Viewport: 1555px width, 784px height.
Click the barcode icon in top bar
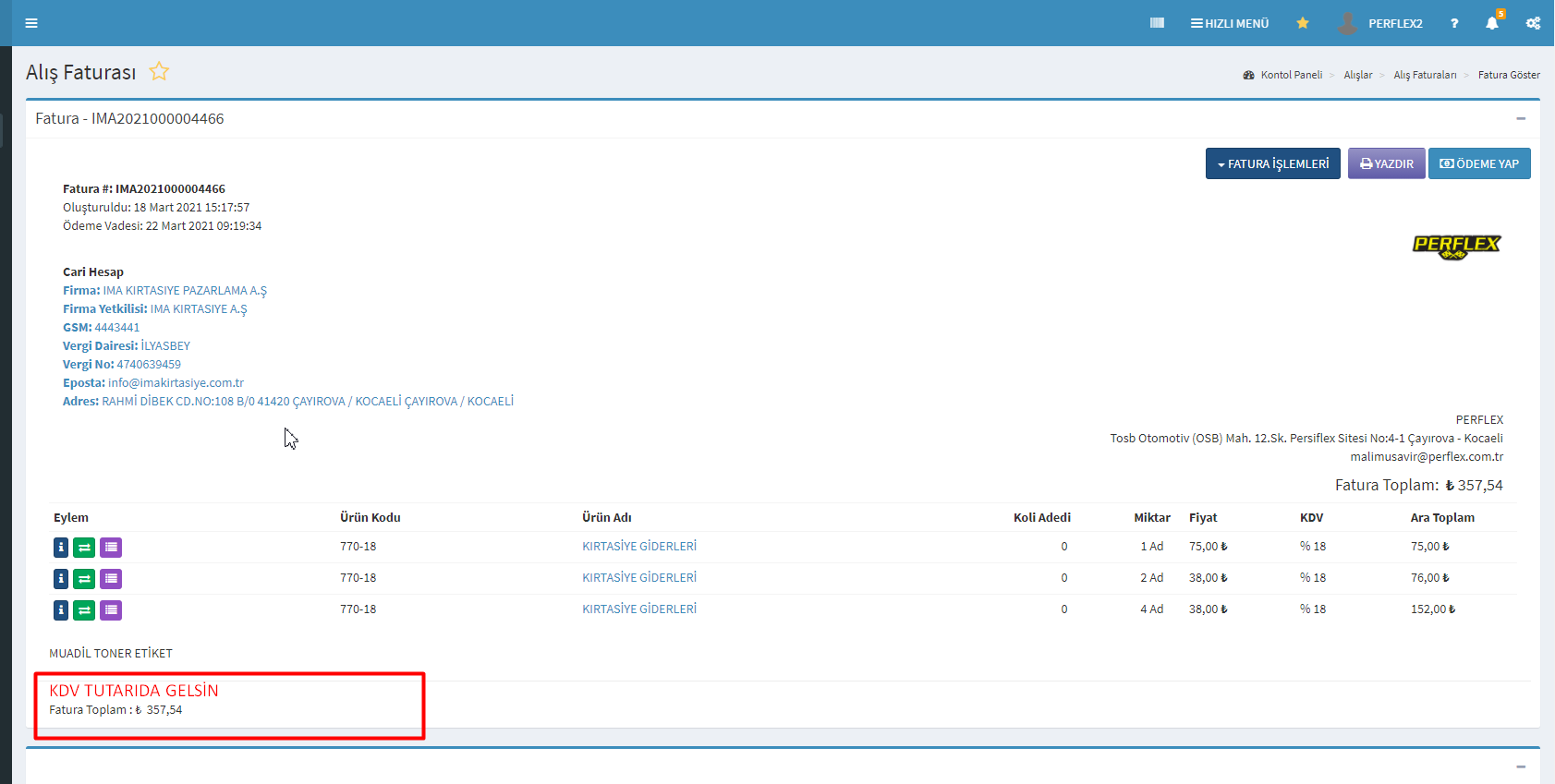click(x=1157, y=23)
